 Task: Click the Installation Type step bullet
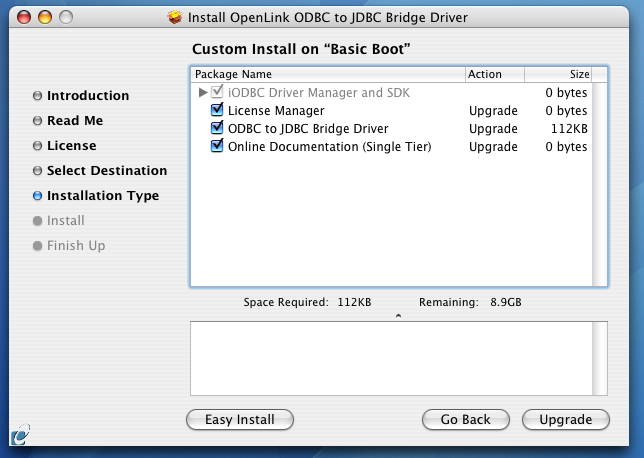pyautogui.click(x=37, y=196)
